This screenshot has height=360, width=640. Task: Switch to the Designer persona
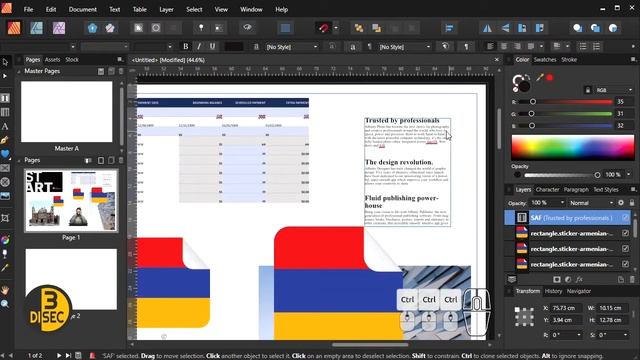click(36, 28)
